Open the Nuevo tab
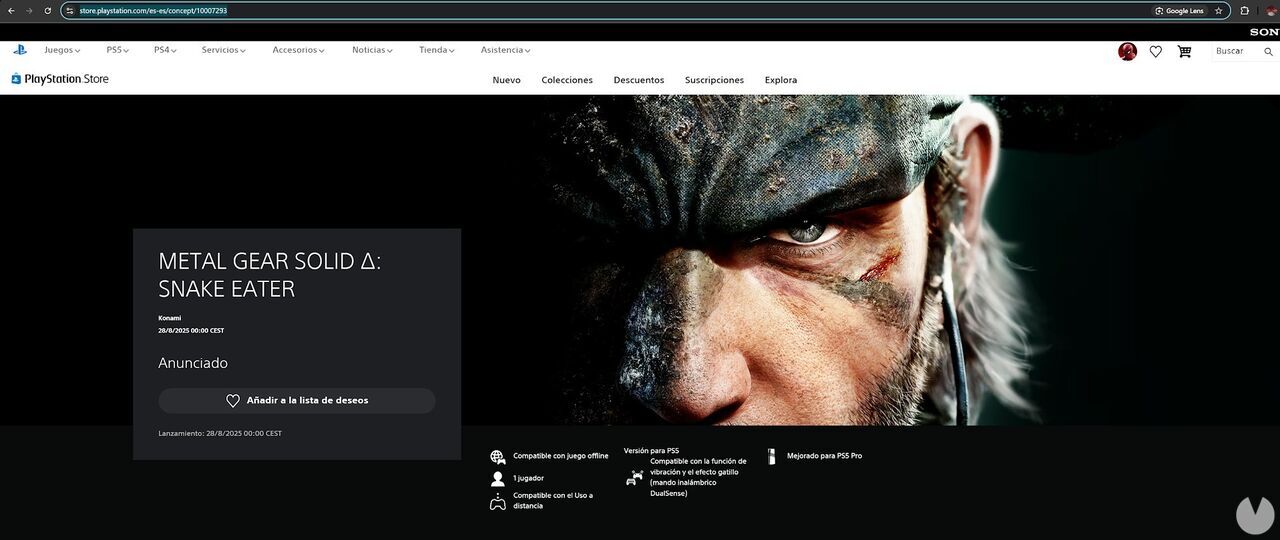The width and height of the screenshot is (1280, 540). coord(506,80)
